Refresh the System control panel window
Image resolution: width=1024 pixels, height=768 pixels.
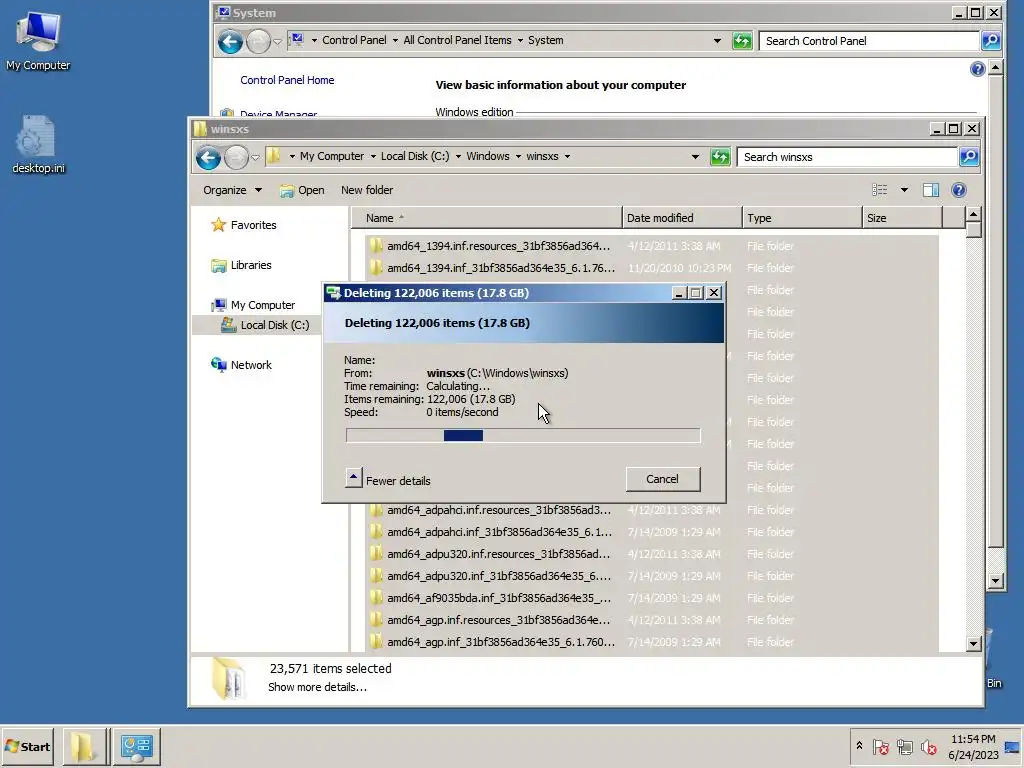[742, 41]
